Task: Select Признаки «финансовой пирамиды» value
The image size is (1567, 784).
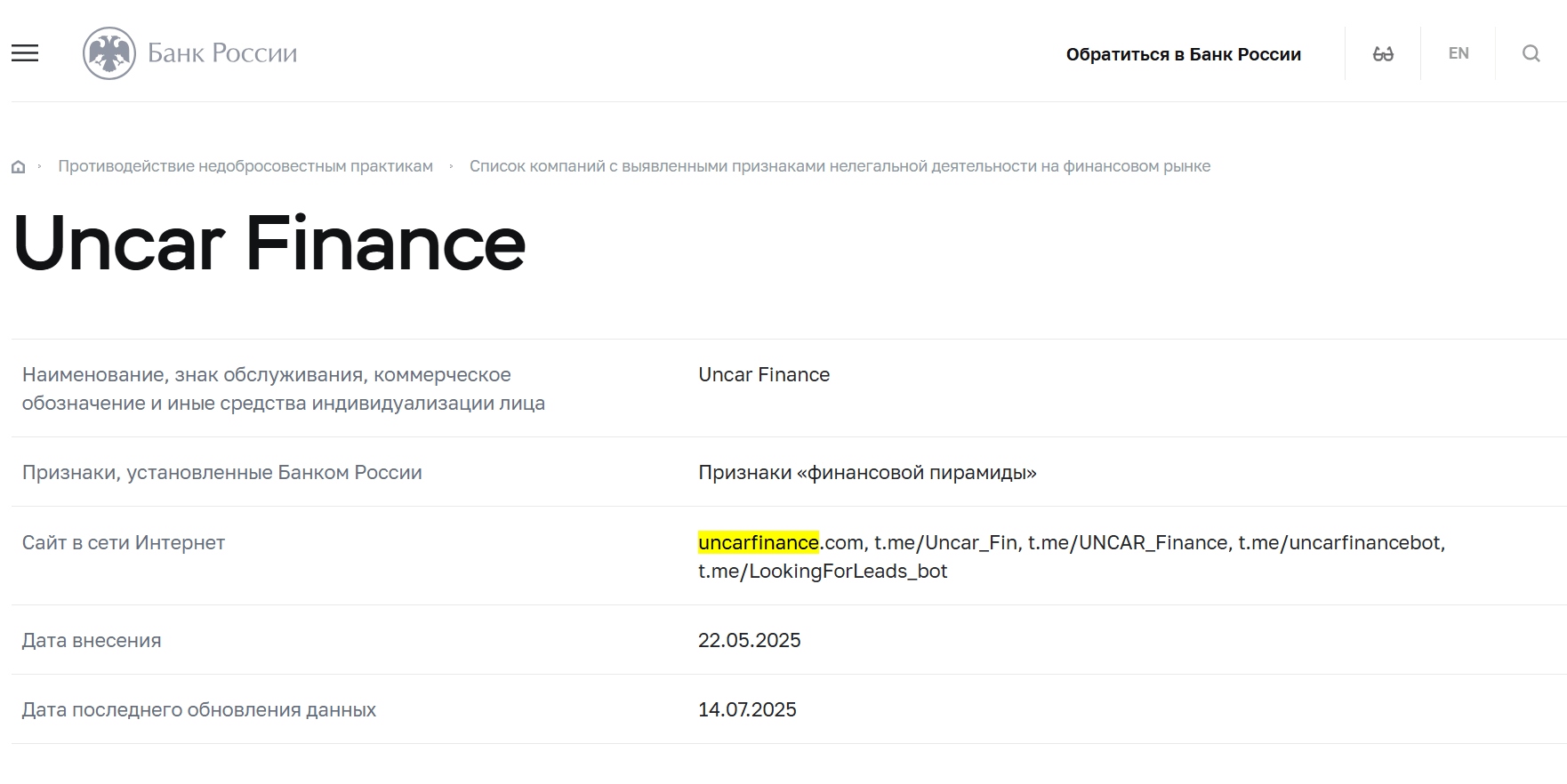Action: click(x=867, y=473)
